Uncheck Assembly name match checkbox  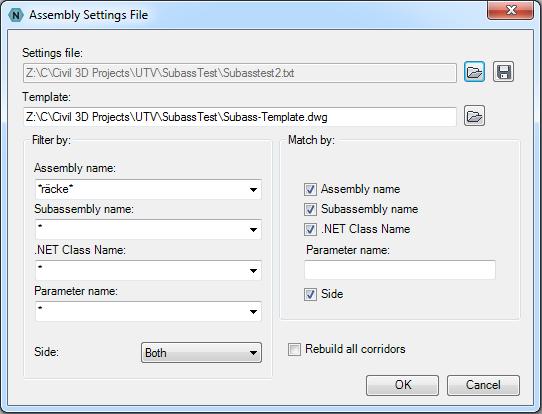click(310, 189)
